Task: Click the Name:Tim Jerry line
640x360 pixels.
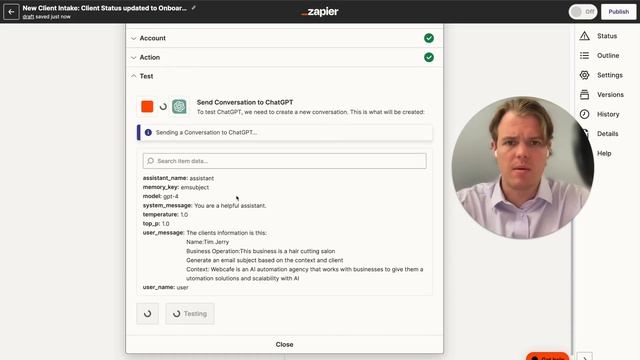Action: point(207,242)
